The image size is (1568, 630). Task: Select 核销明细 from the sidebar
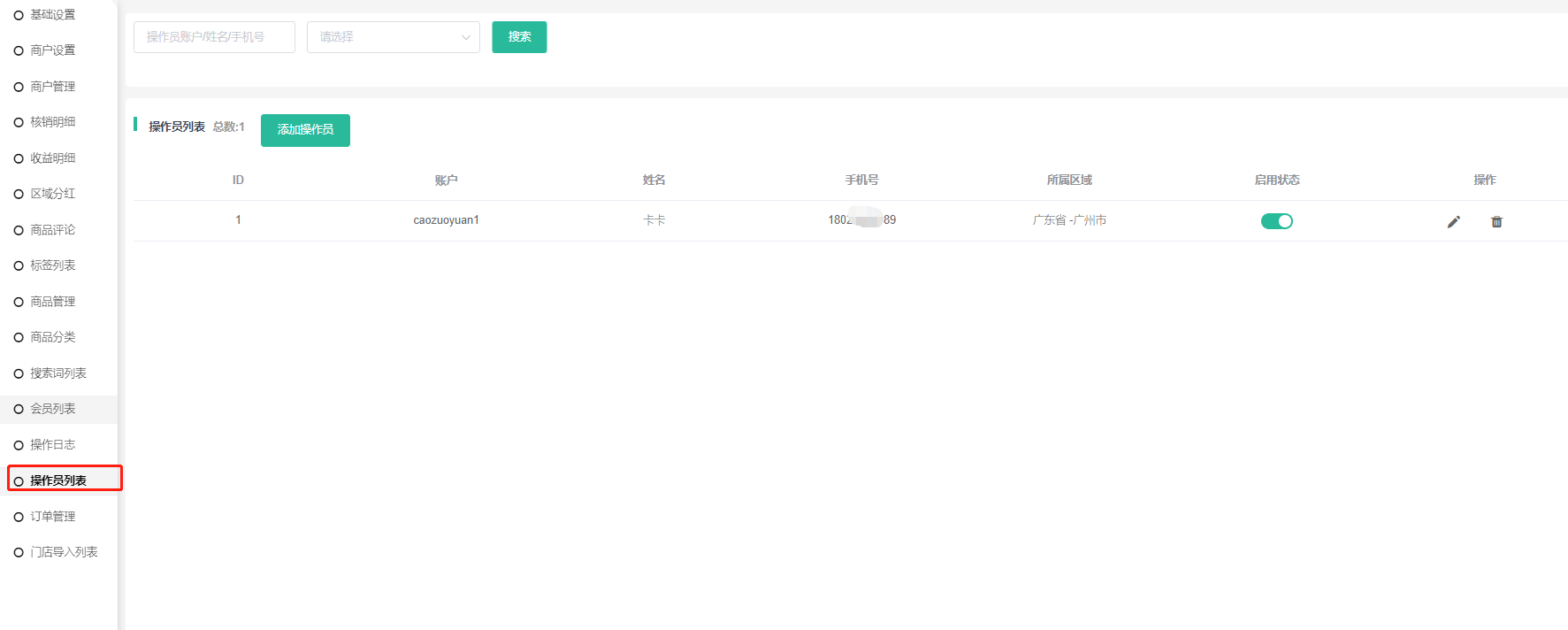pyautogui.click(x=53, y=122)
